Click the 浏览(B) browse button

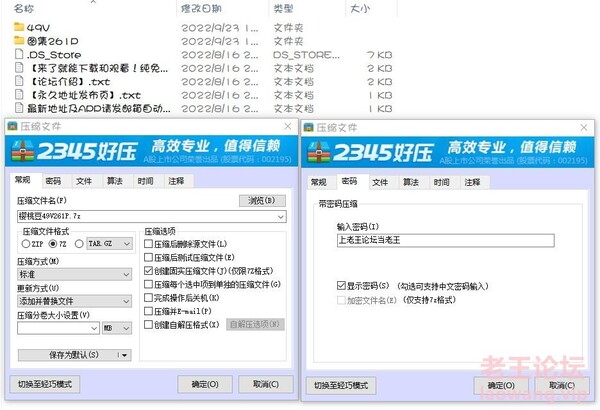(x=262, y=201)
